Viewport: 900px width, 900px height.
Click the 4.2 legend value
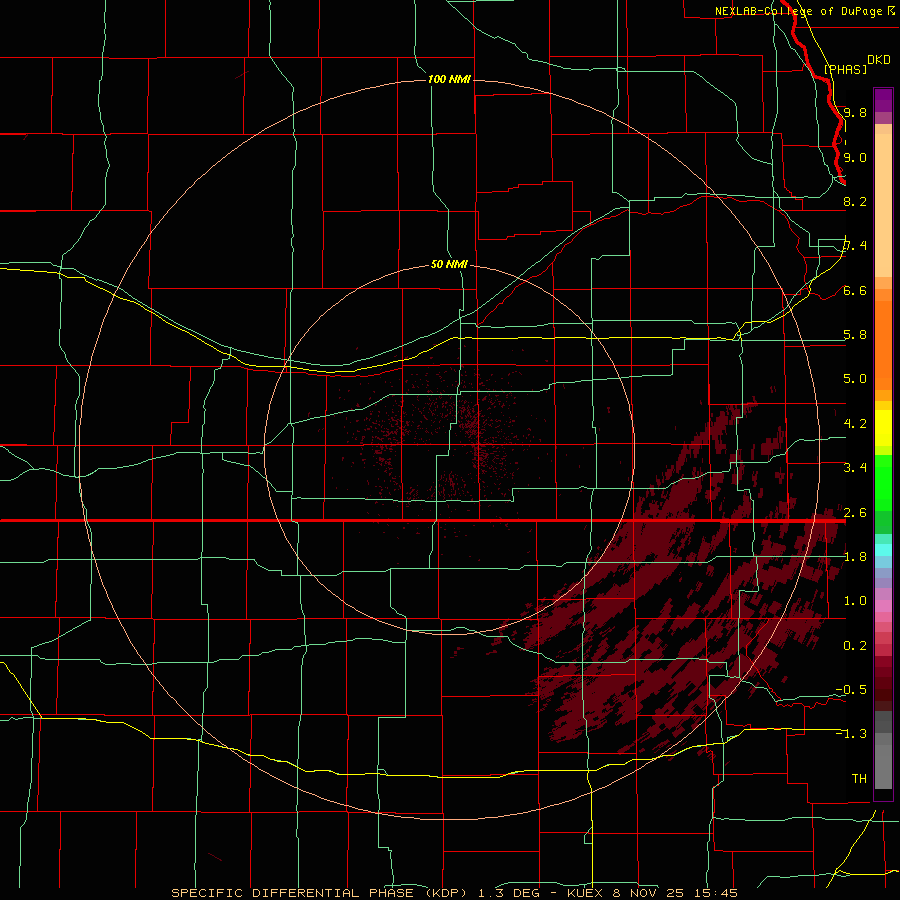tap(855, 424)
